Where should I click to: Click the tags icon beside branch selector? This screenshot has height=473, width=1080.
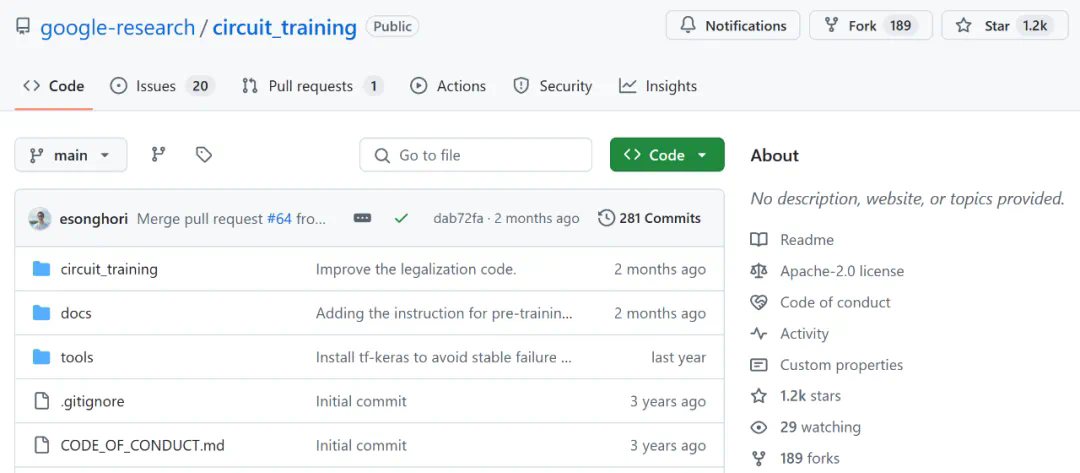[x=204, y=155]
